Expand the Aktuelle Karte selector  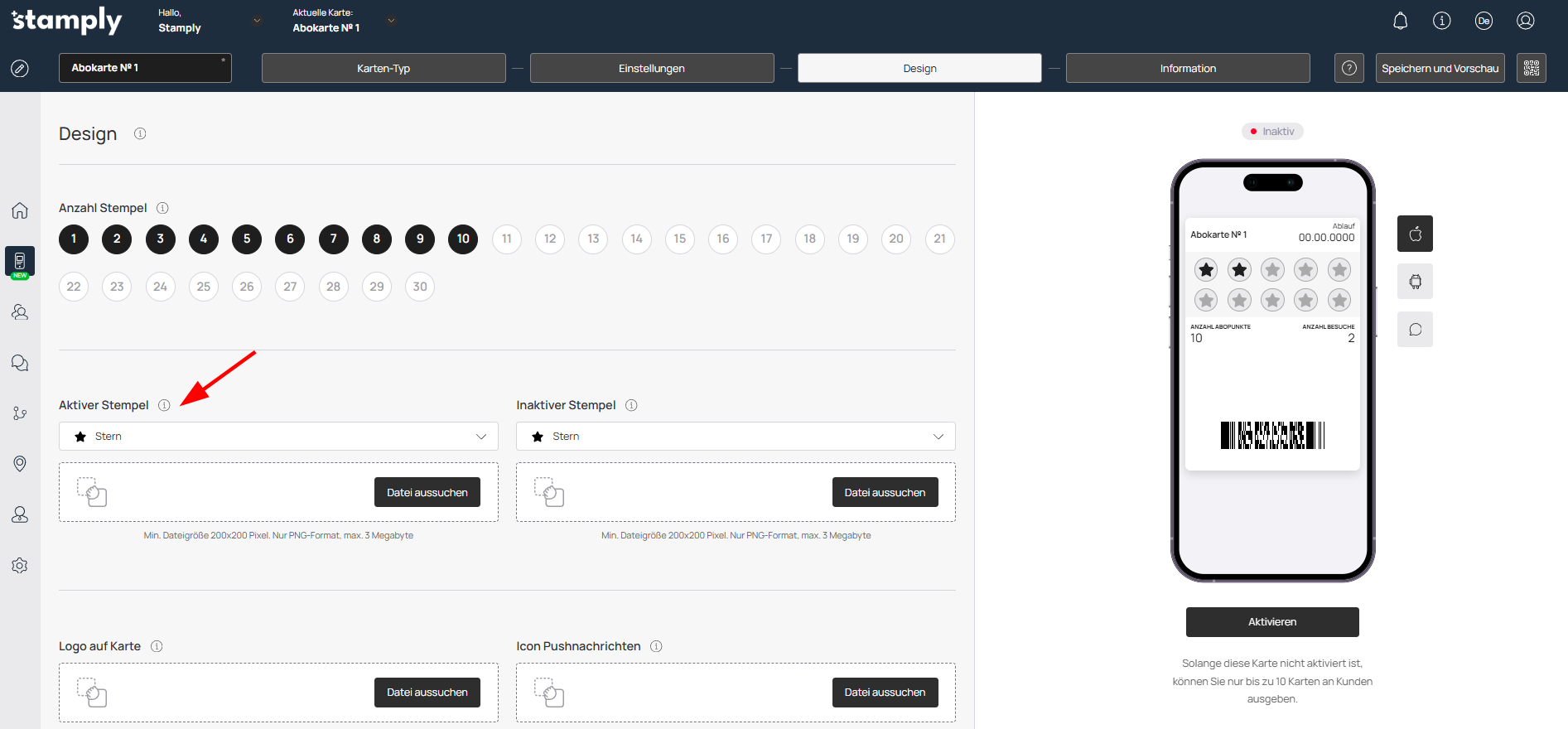click(x=391, y=21)
